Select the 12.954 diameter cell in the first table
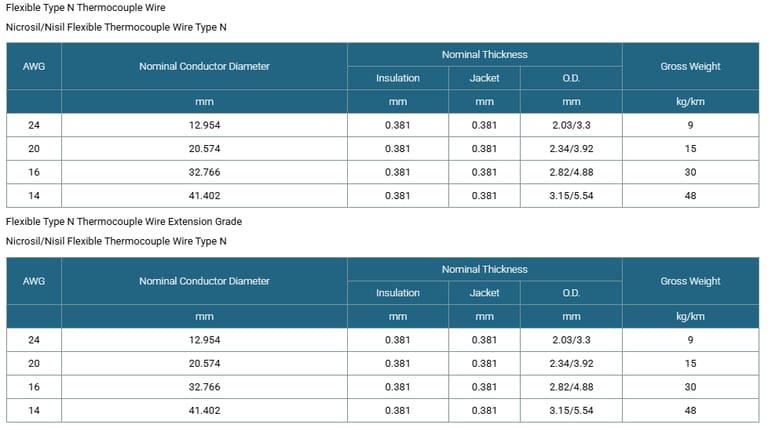Viewport: 768px width, 428px height. (x=204, y=125)
